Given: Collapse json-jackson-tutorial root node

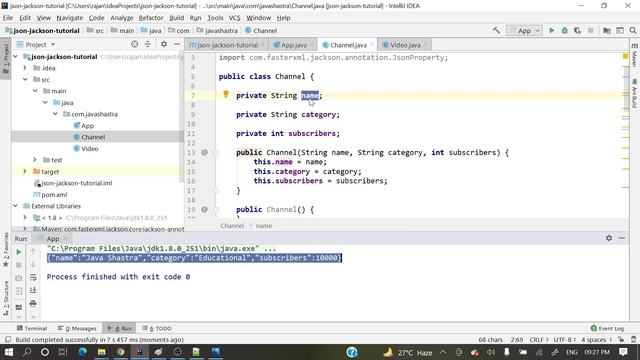Looking at the screenshot, I should (16, 56).
